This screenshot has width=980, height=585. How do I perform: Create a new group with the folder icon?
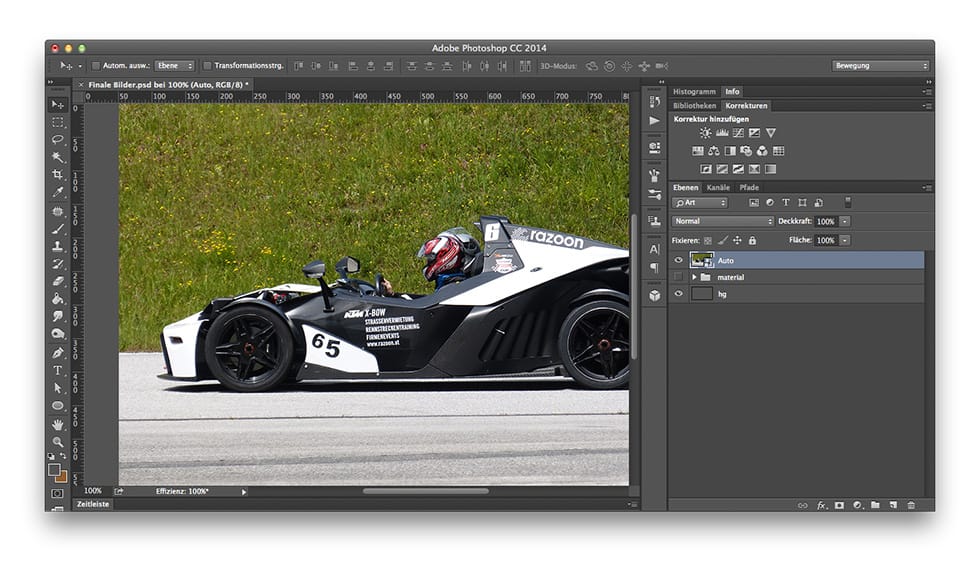[875, 505]
